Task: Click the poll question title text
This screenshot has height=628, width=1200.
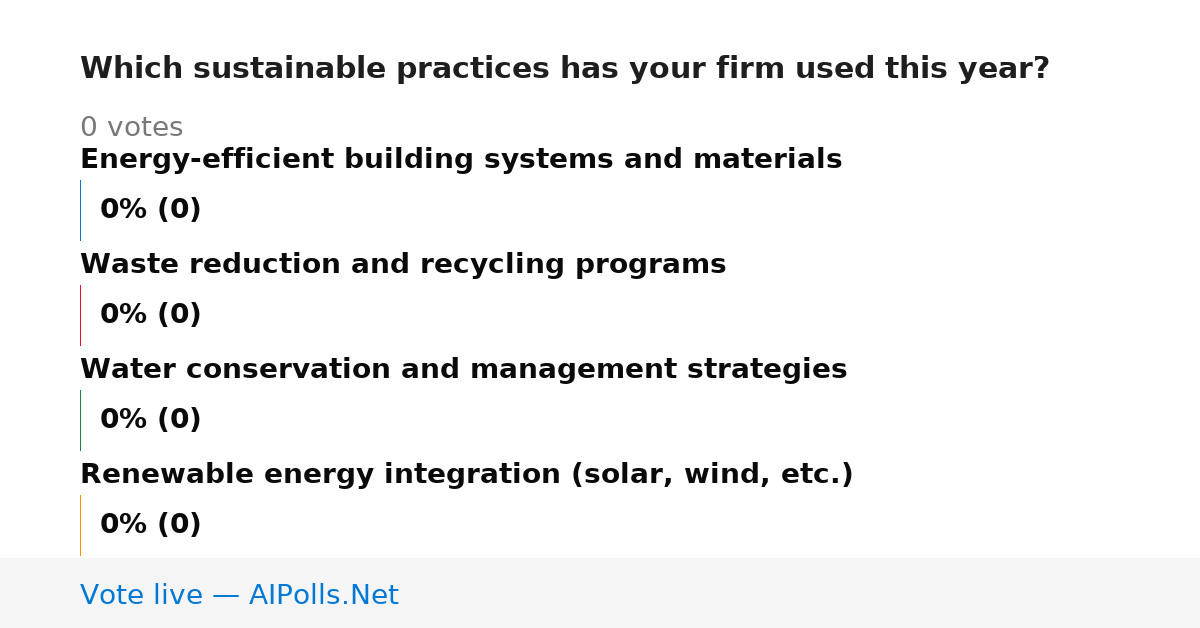Action: (565, 69)
